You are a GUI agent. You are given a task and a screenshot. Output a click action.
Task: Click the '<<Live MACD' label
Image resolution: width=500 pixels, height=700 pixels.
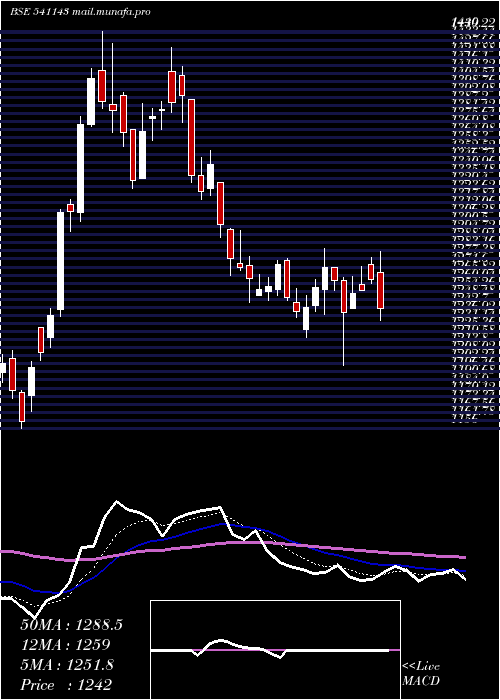[x=421, y=674]
